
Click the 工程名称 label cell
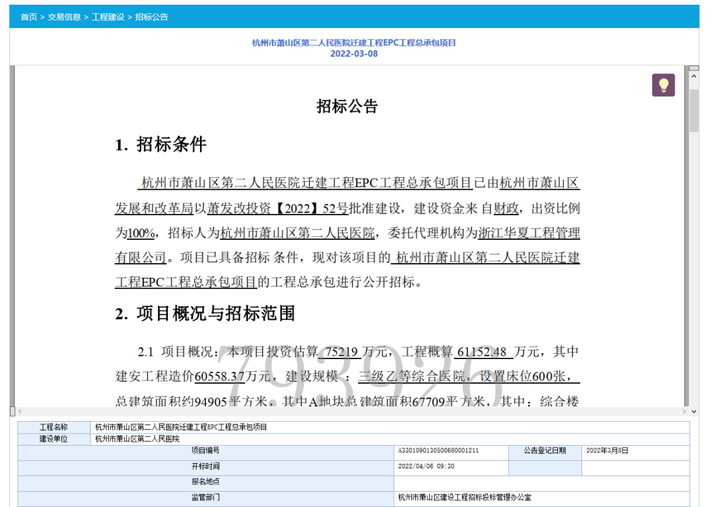tap(54, 427)
